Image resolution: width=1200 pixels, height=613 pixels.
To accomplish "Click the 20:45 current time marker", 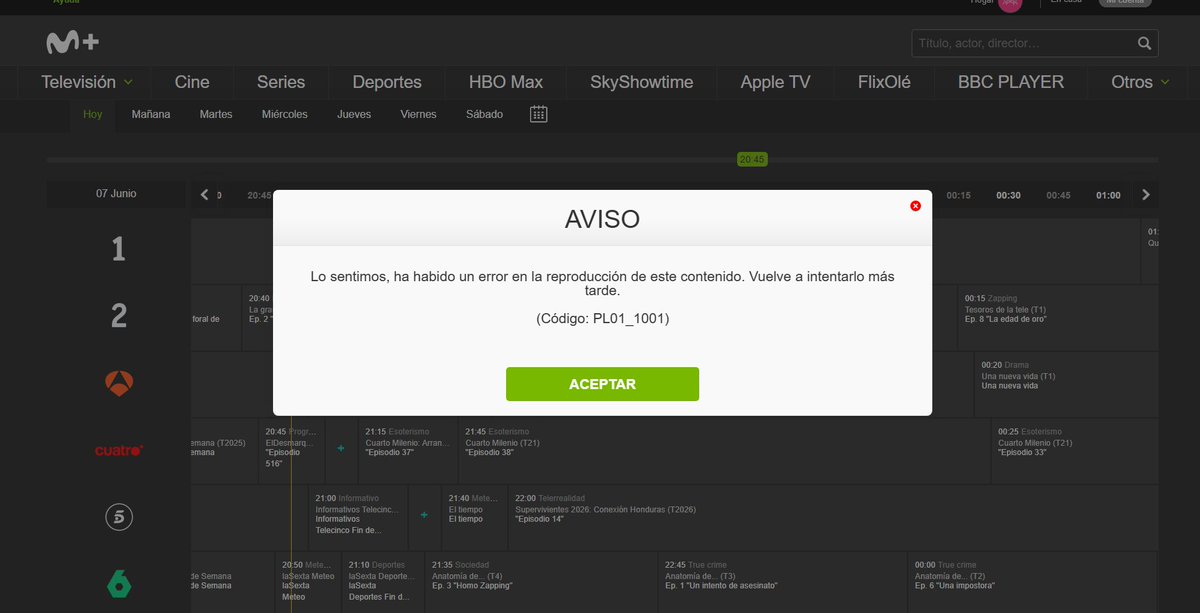I will point(751,159).
